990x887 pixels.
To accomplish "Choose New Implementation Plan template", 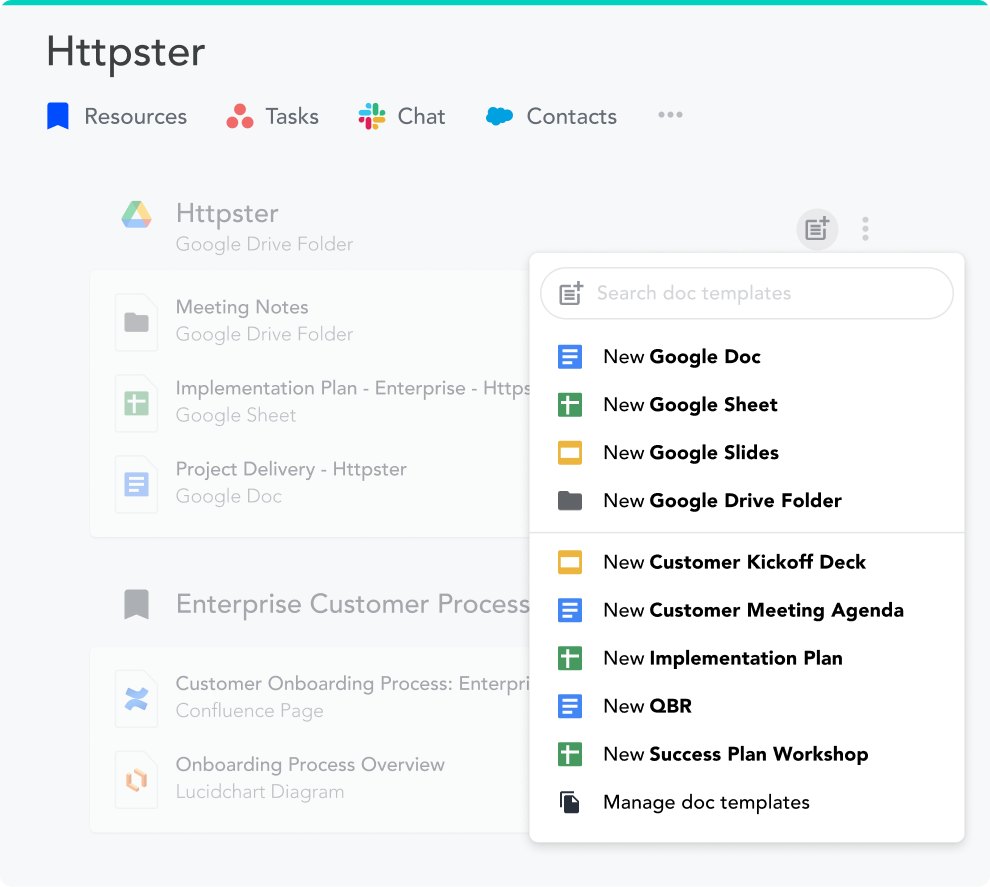I will (747, 658).
